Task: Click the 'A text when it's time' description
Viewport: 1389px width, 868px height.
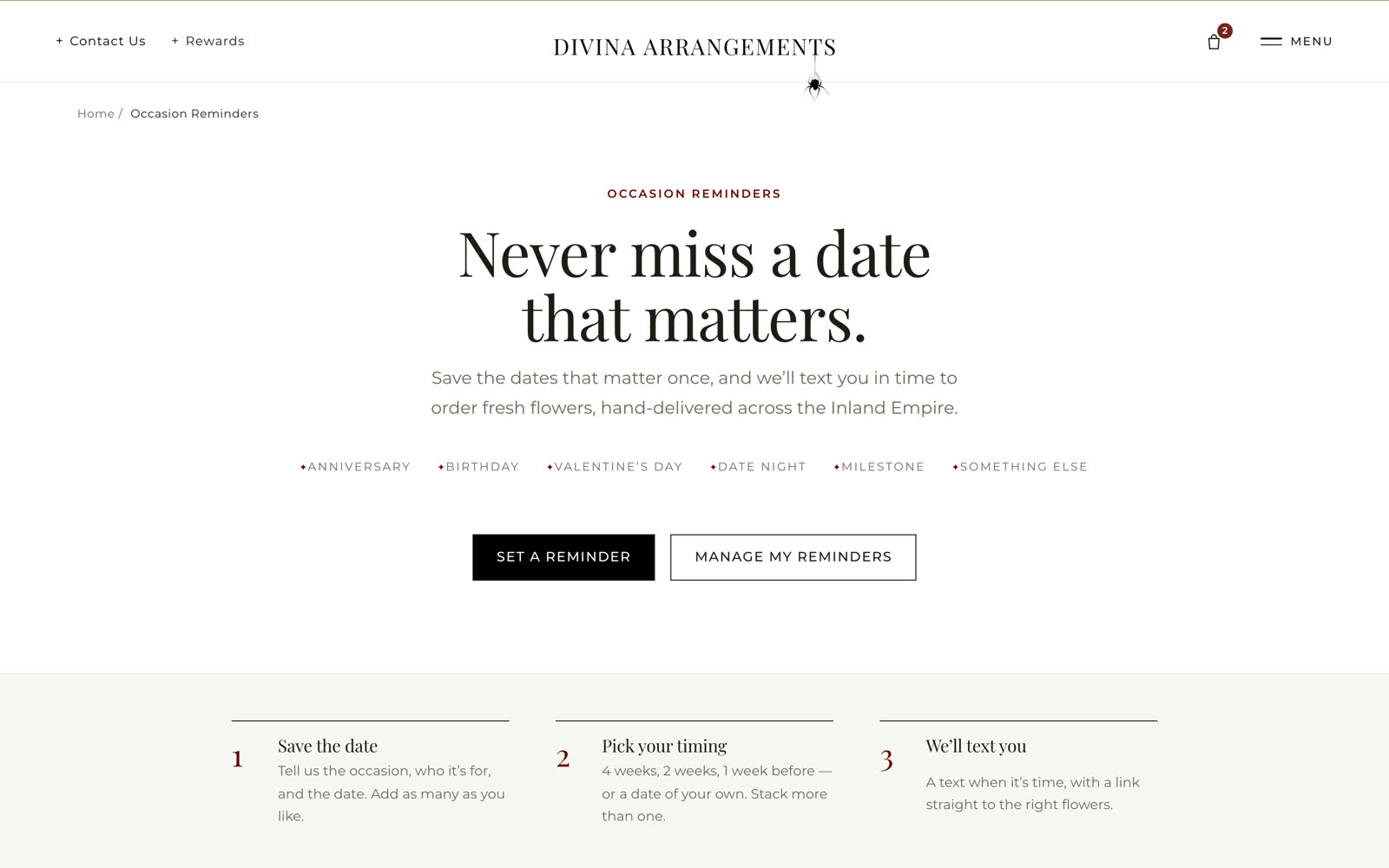Action: pyautogui.click(x=1032, y=793)
